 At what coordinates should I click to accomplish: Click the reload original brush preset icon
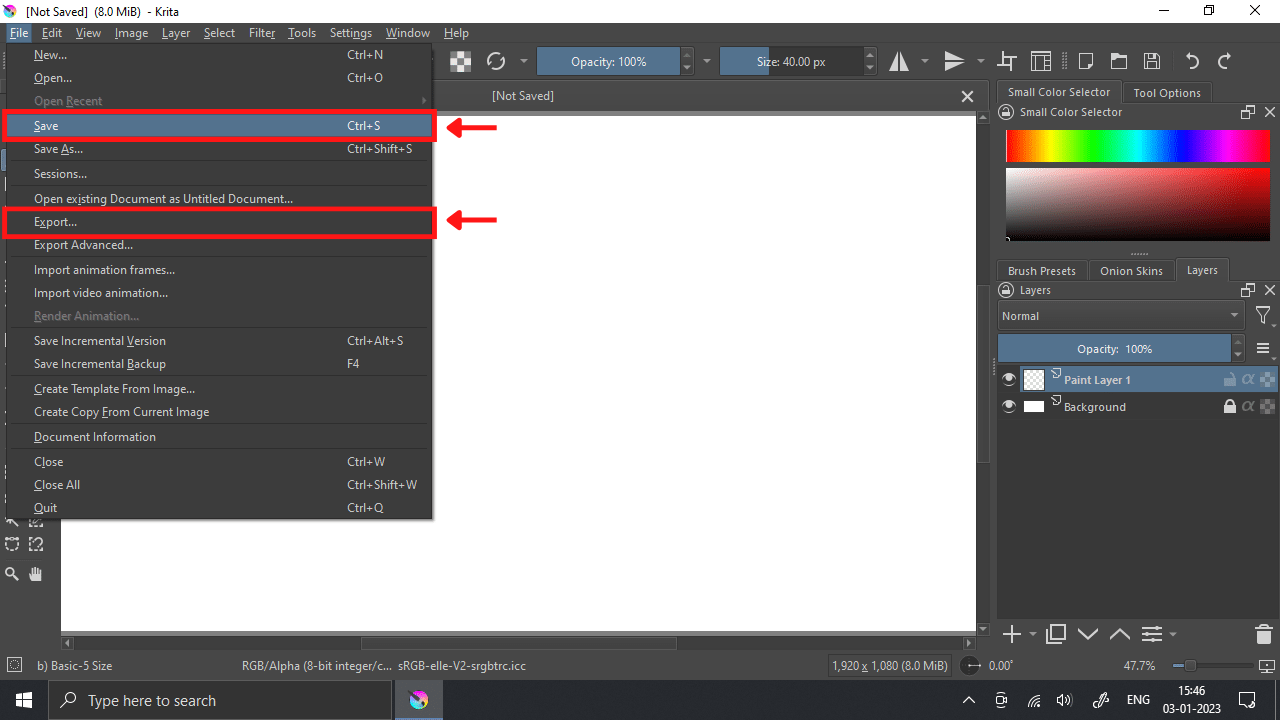point(496,61)
